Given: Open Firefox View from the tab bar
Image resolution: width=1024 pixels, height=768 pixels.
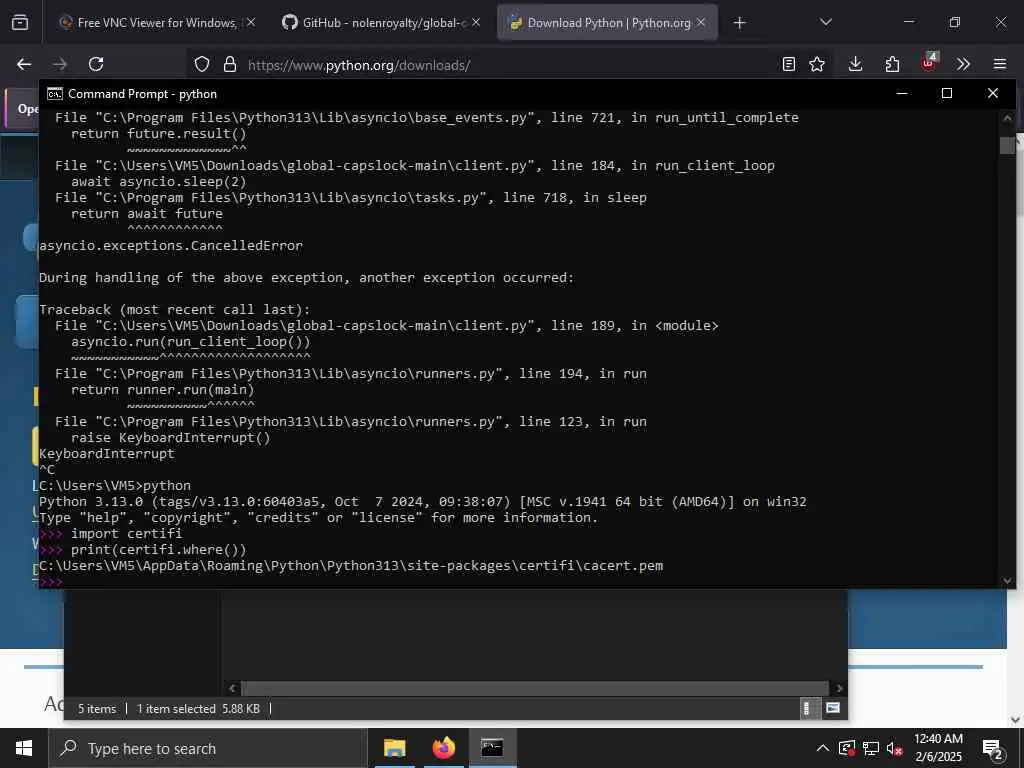Looking at the screenshot, I should (x=20, y=23).
